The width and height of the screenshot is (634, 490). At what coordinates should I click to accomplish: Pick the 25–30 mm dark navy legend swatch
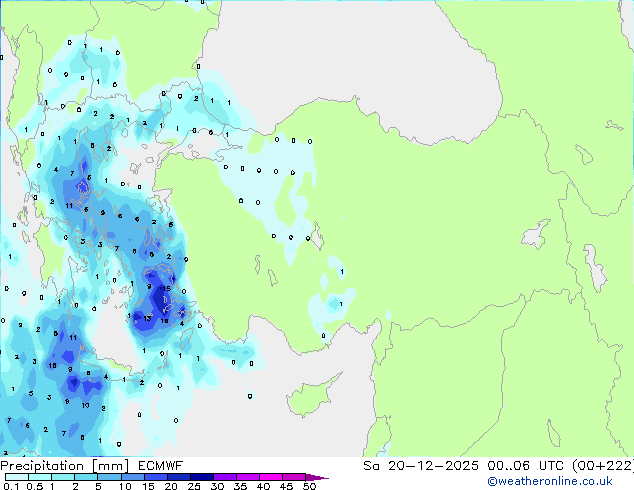coord(201,477)
